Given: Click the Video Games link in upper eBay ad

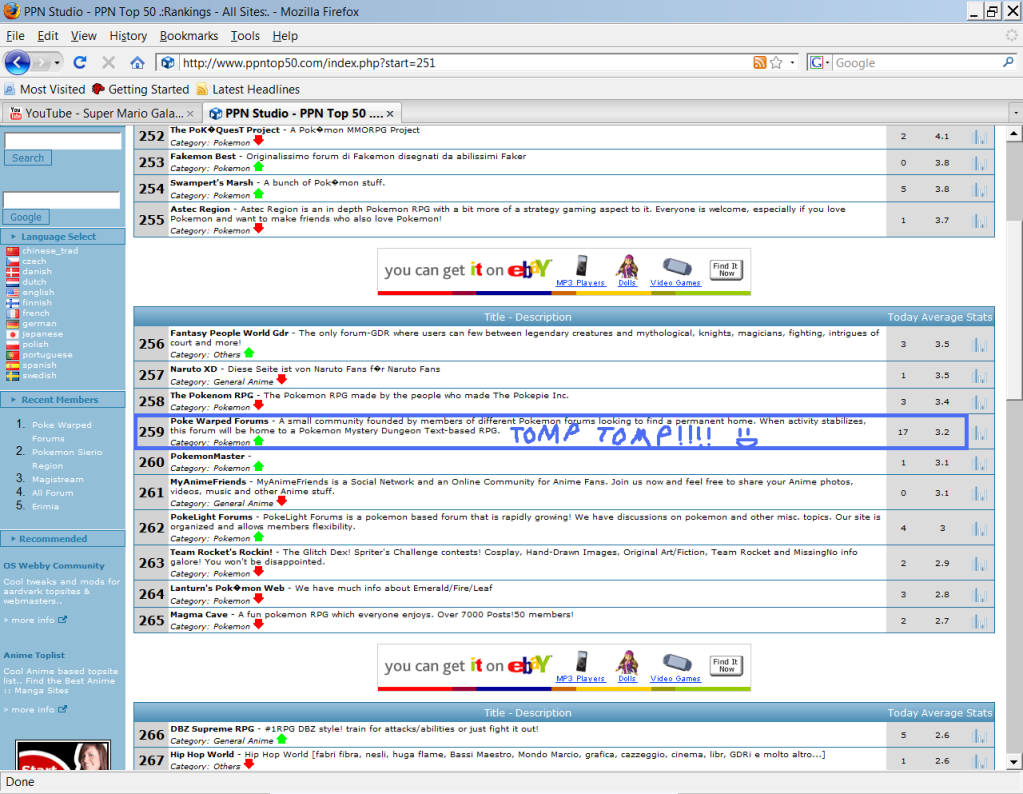Looking at the screenshot, I should 675,283.
